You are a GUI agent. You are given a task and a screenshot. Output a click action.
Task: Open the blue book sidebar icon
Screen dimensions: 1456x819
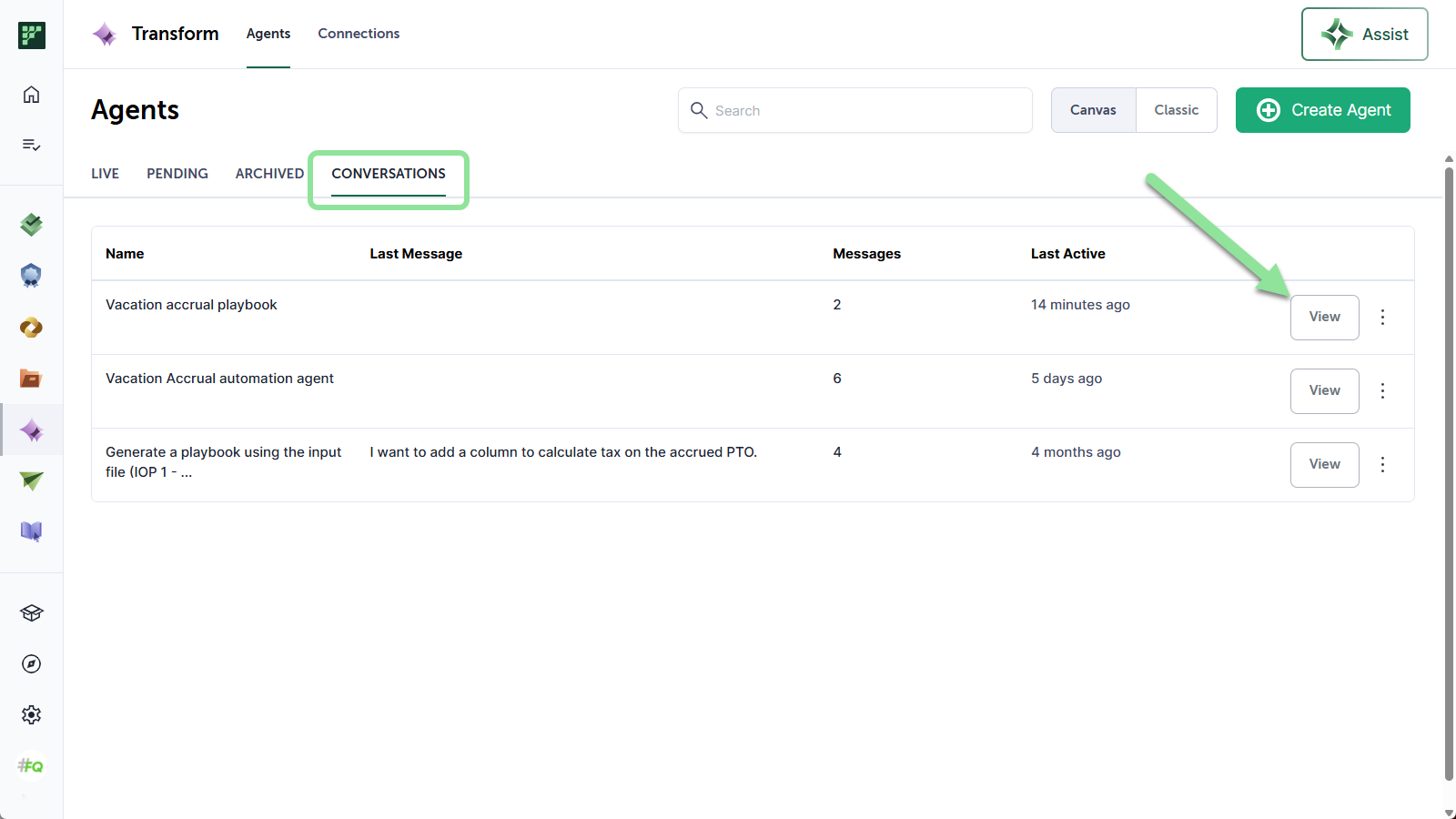pos(31,531)
